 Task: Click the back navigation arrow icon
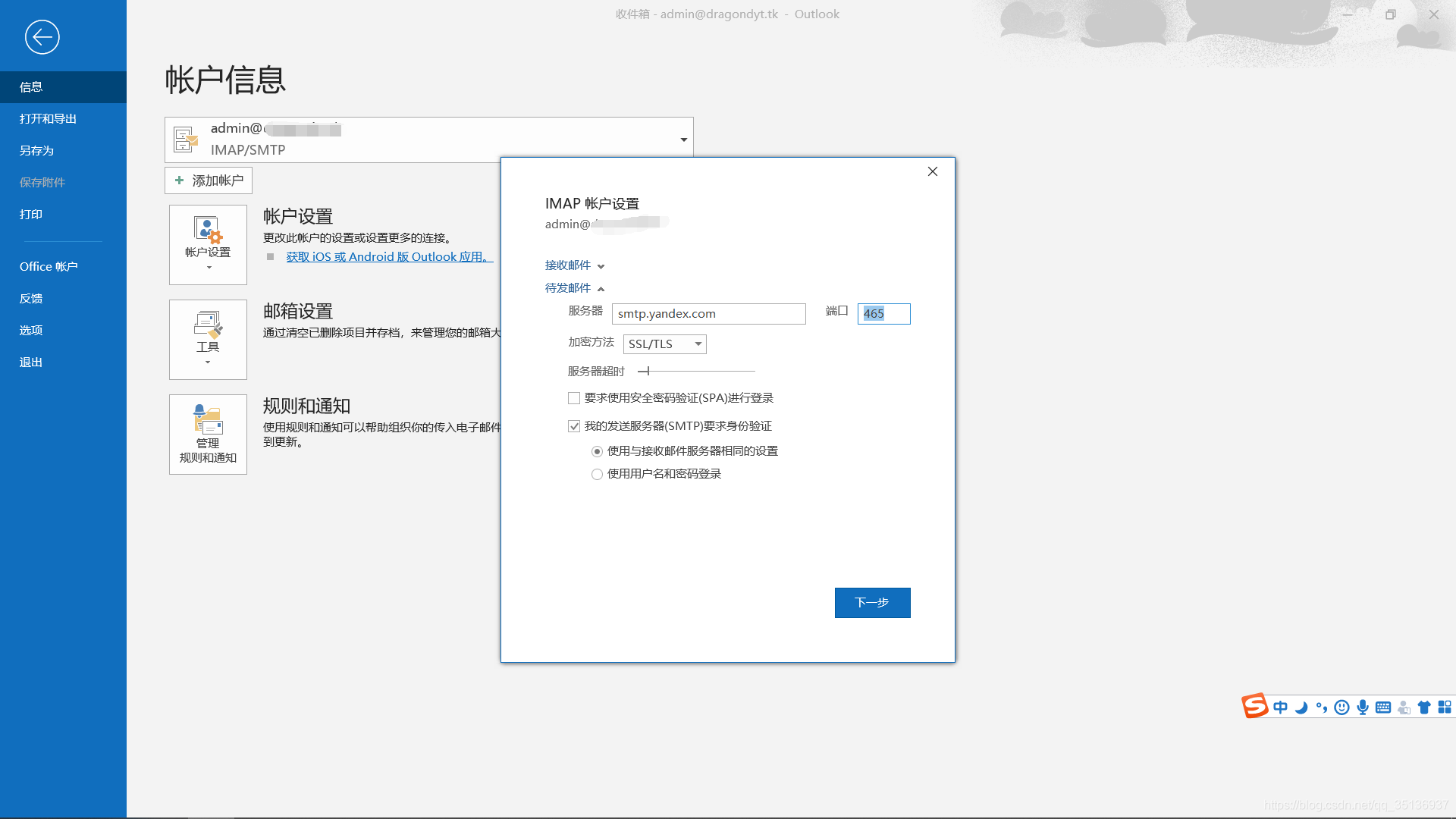tap(42, 37)
